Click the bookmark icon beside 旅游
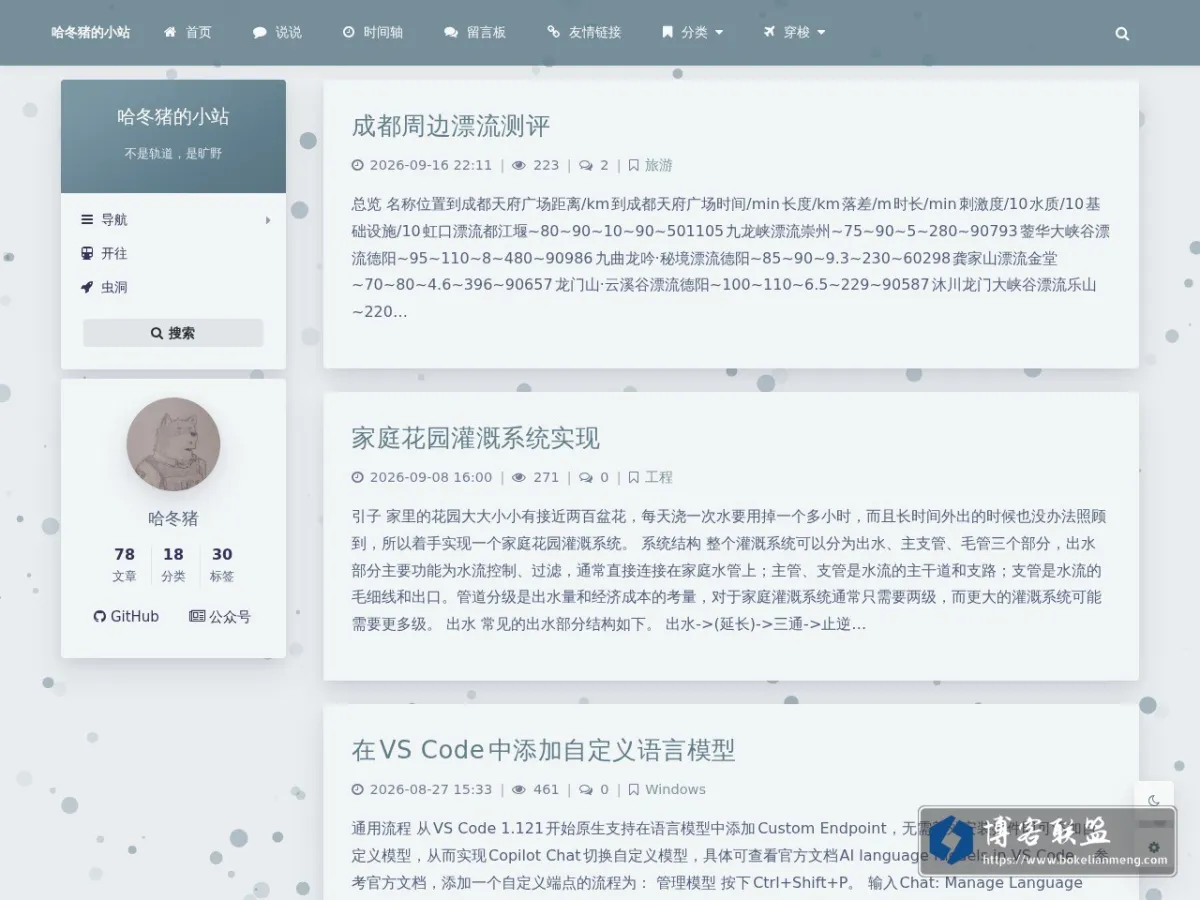Image resolution: width=1200 pixels, height=900 pixels. pos(633,165)
